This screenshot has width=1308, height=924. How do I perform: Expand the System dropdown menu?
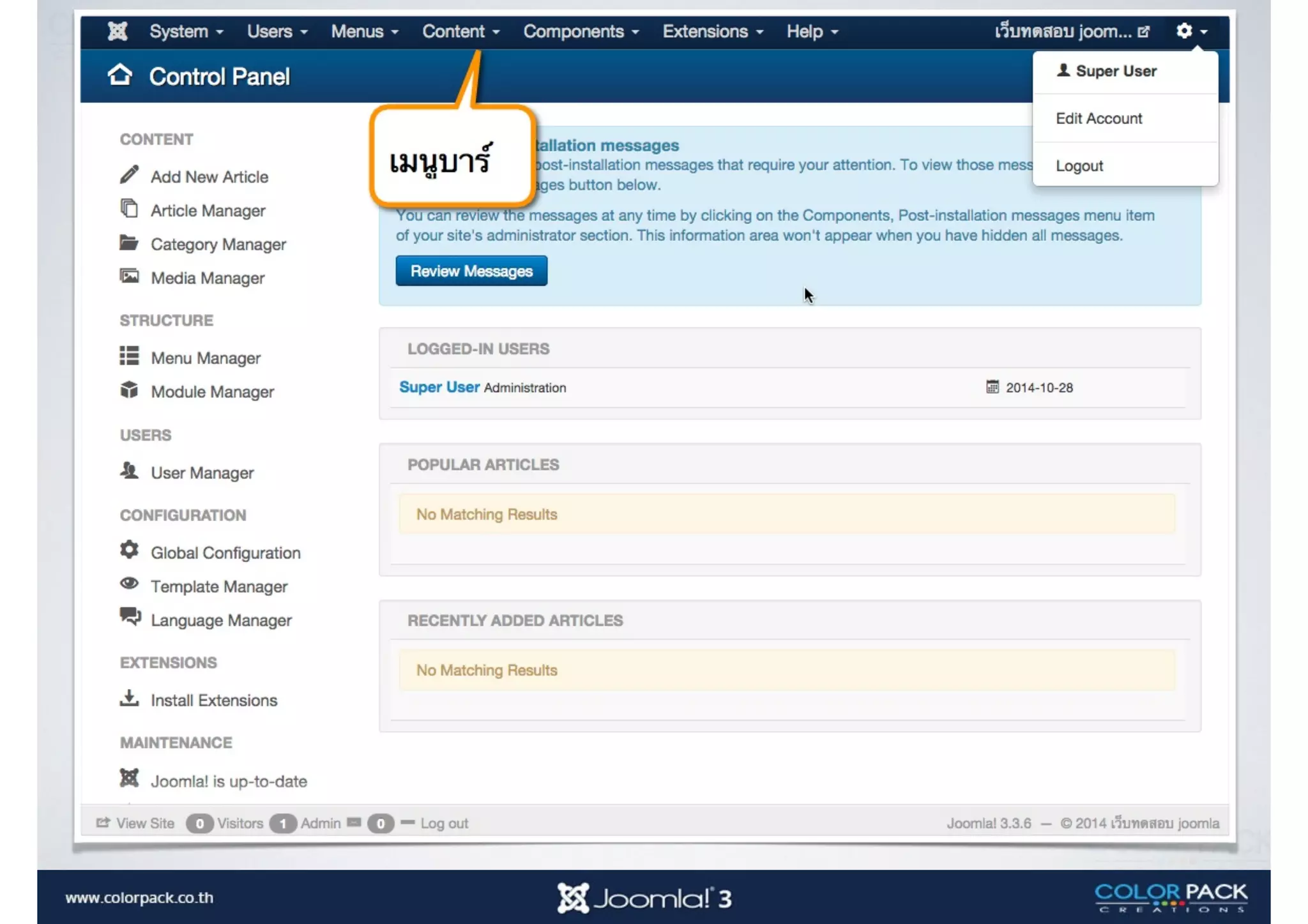(x=186, y=31)
